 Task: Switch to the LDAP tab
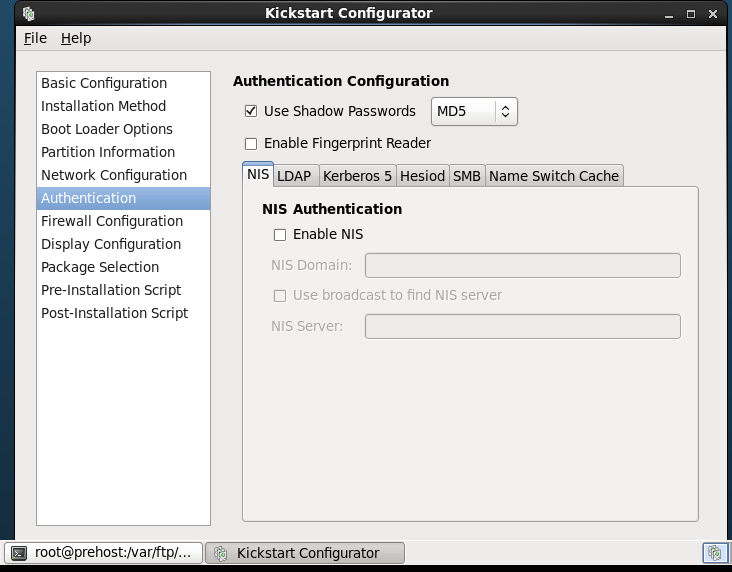294,176
